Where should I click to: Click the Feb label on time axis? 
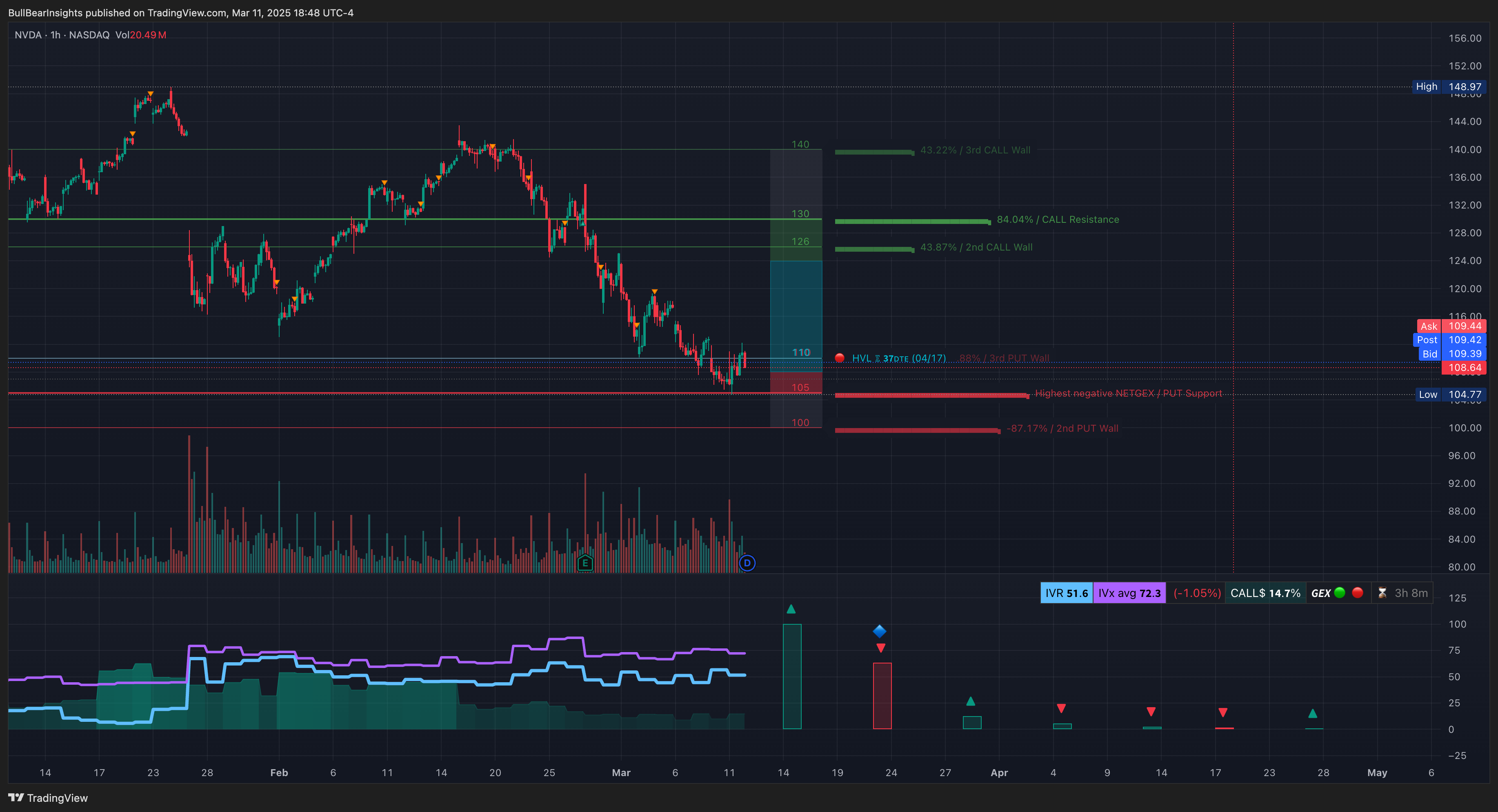[279, 772]
